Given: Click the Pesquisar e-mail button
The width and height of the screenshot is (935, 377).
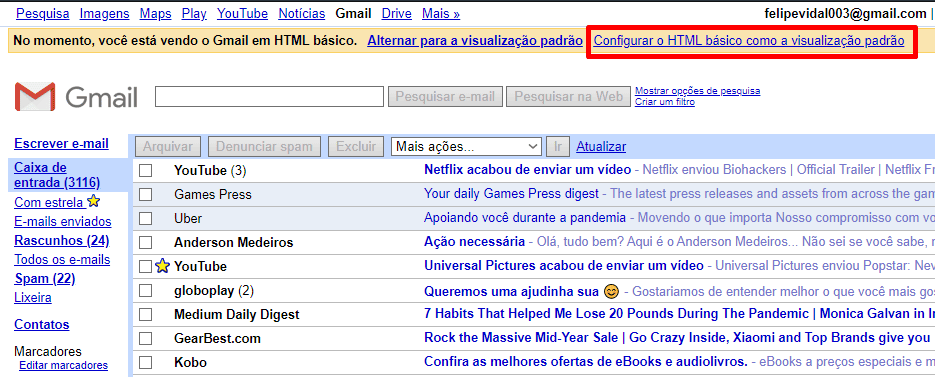Looking at the screenshot, I should click(x=445, y=97).
